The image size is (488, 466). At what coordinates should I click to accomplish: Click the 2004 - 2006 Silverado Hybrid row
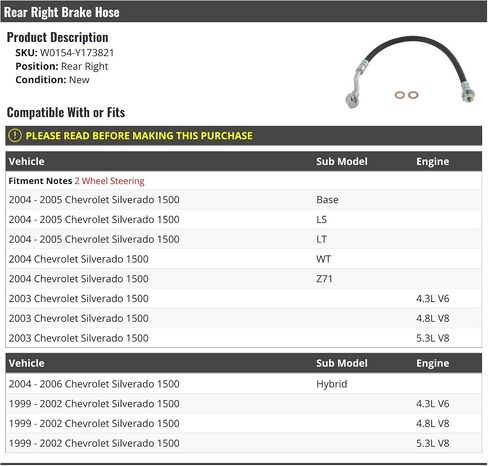pyautogui.click(x=244, y=384)
